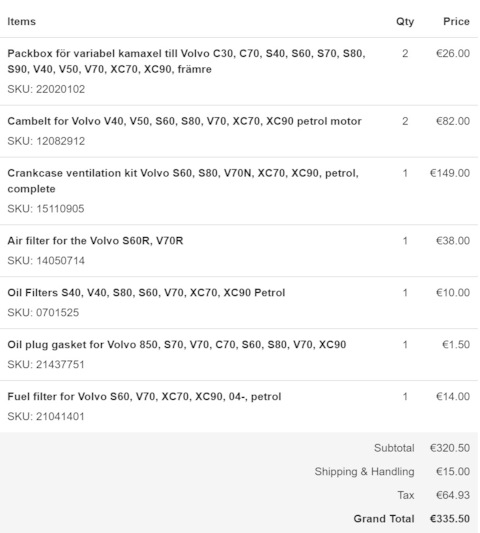Click the SKU 22020102 text
The image size is (480, 533).
point(46,89)
